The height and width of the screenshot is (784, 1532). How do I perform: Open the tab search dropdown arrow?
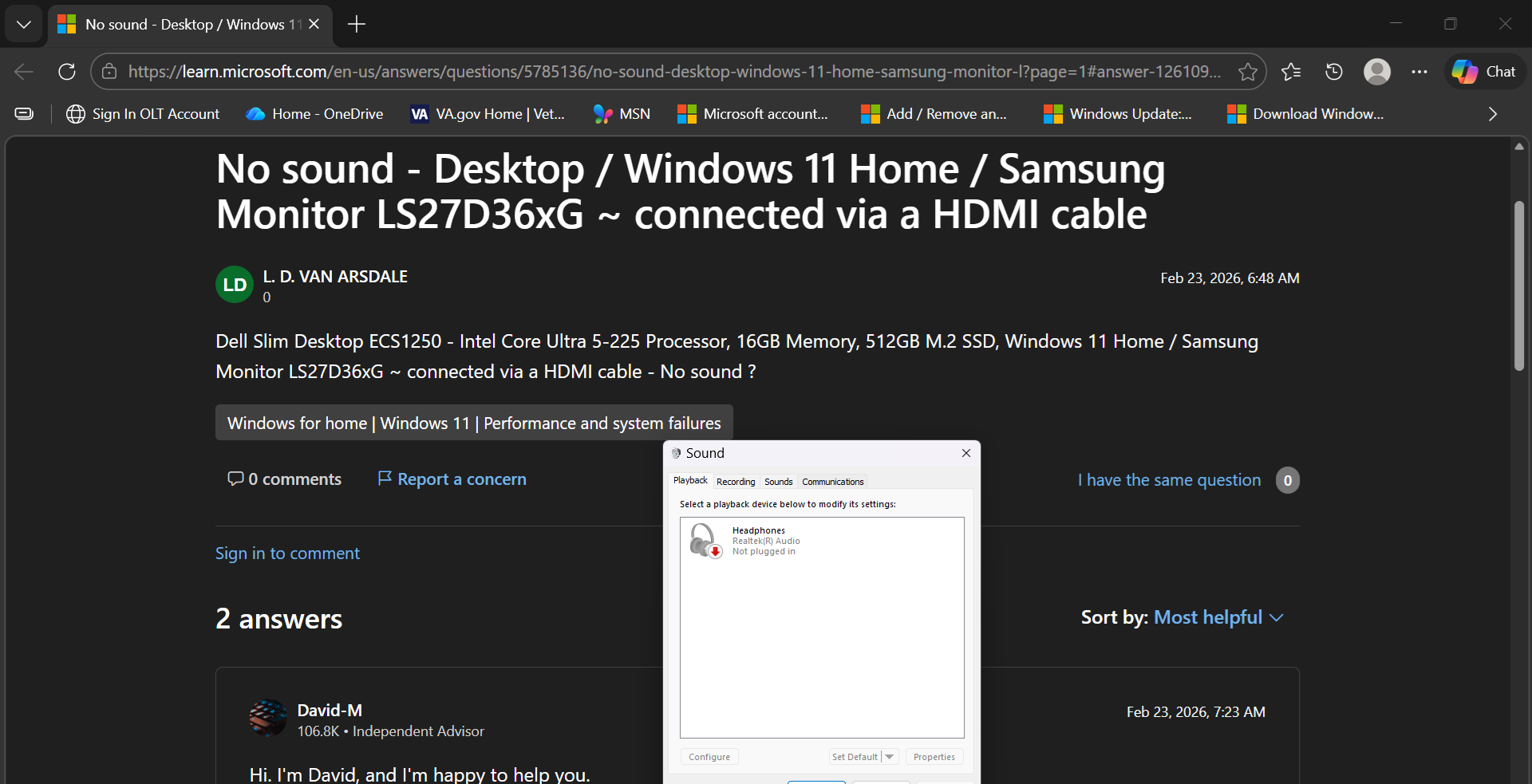[x=24, y=25]
